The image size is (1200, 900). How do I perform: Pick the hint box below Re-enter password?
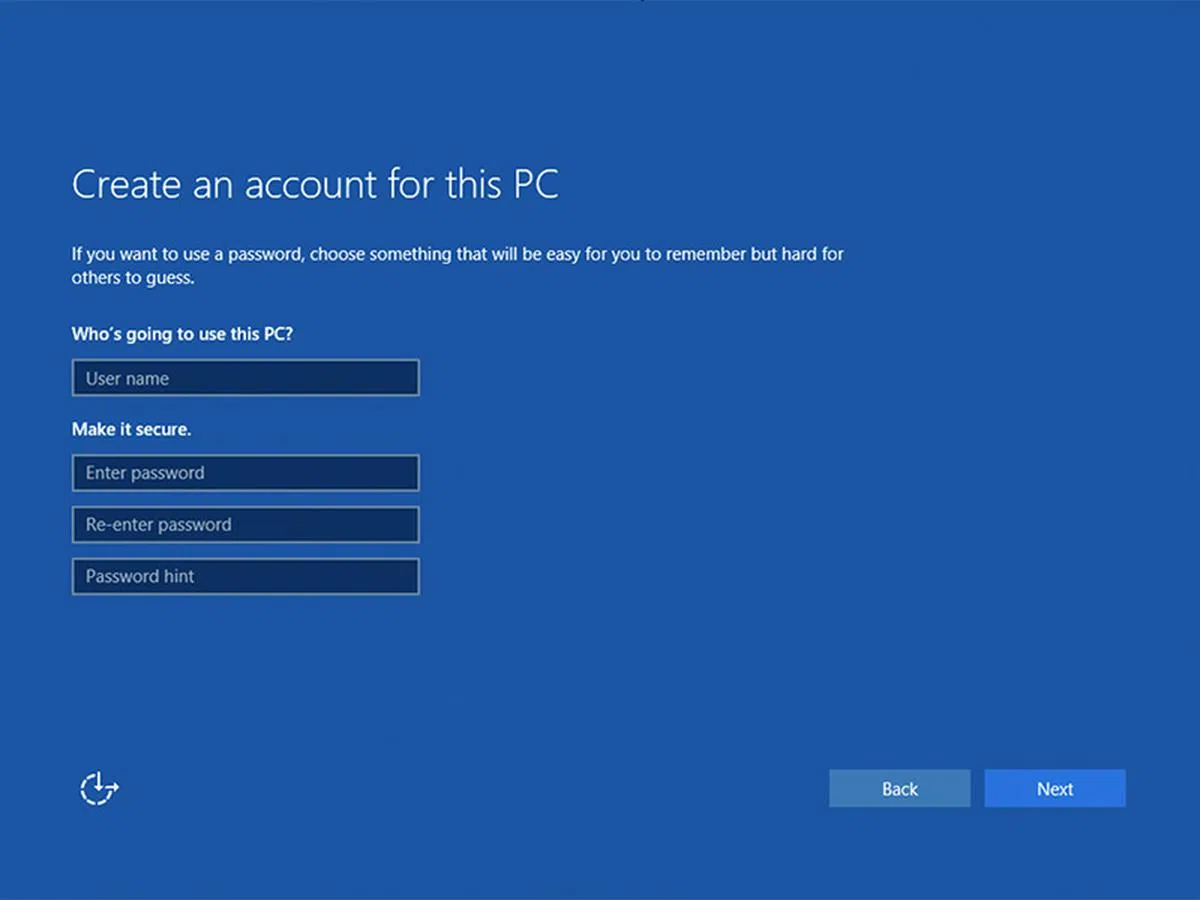pyautogui.click(x=245, y=577)
